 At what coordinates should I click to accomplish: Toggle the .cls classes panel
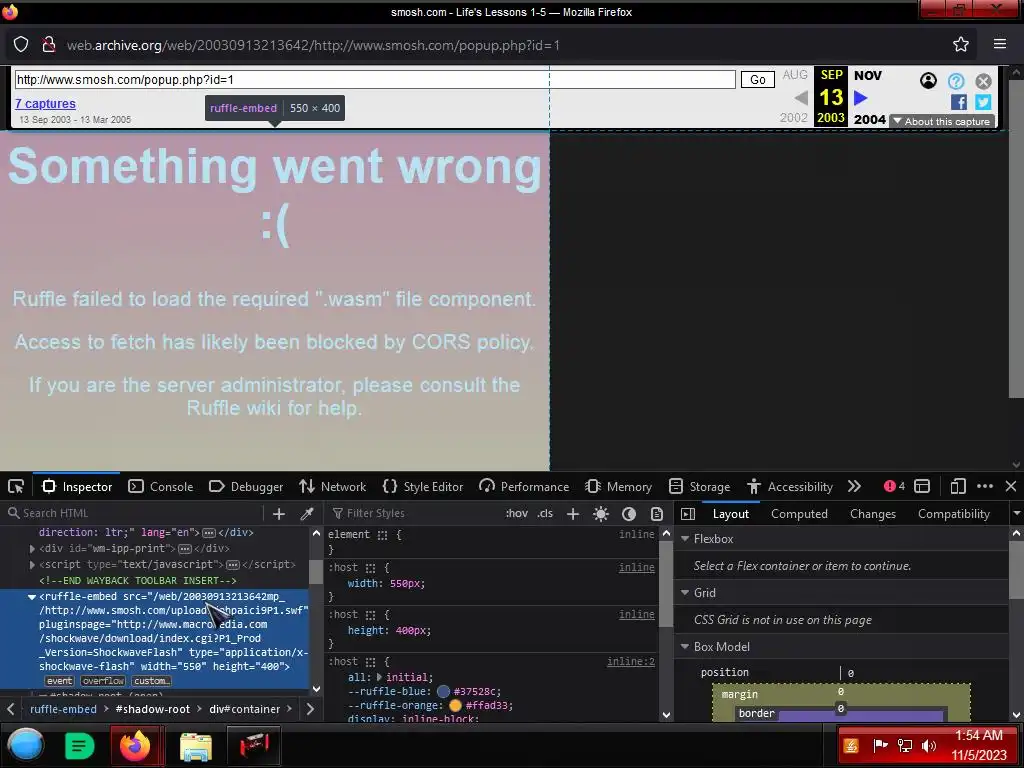point(545,513)
